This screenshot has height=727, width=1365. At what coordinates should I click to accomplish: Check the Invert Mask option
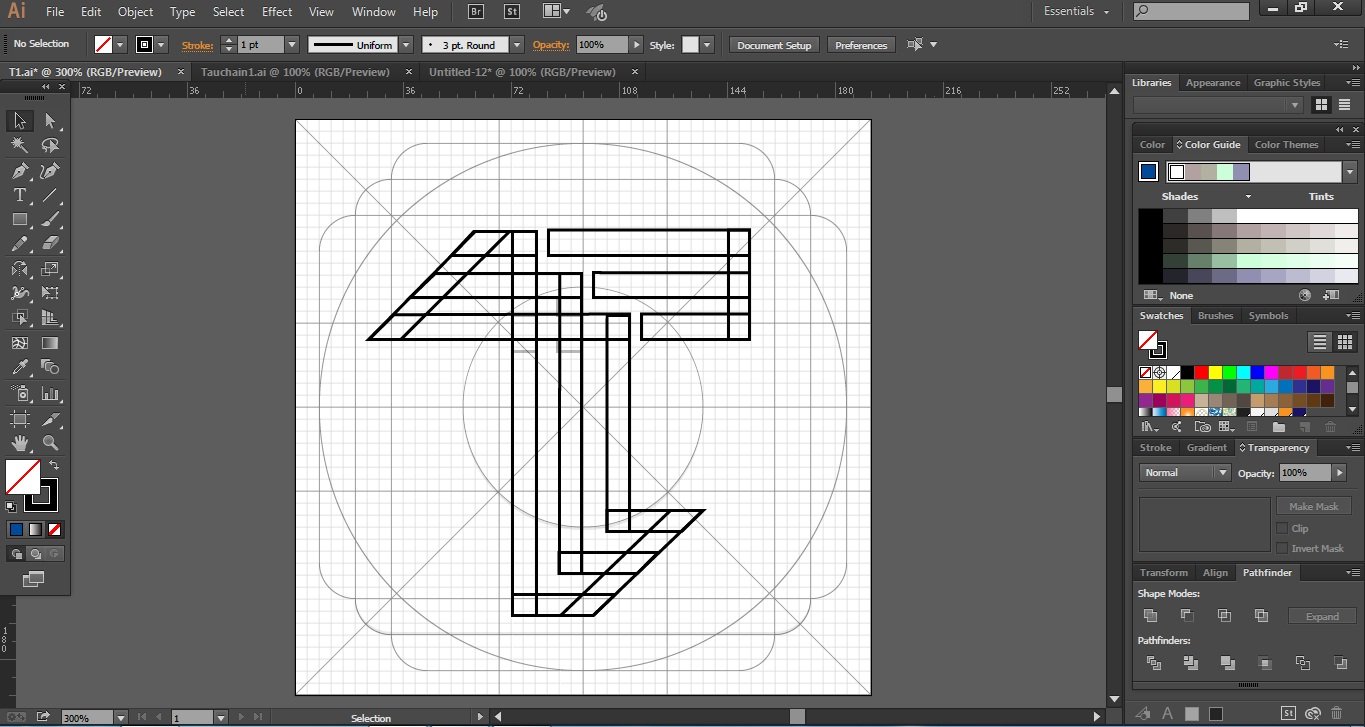[x=1282, y=548]
